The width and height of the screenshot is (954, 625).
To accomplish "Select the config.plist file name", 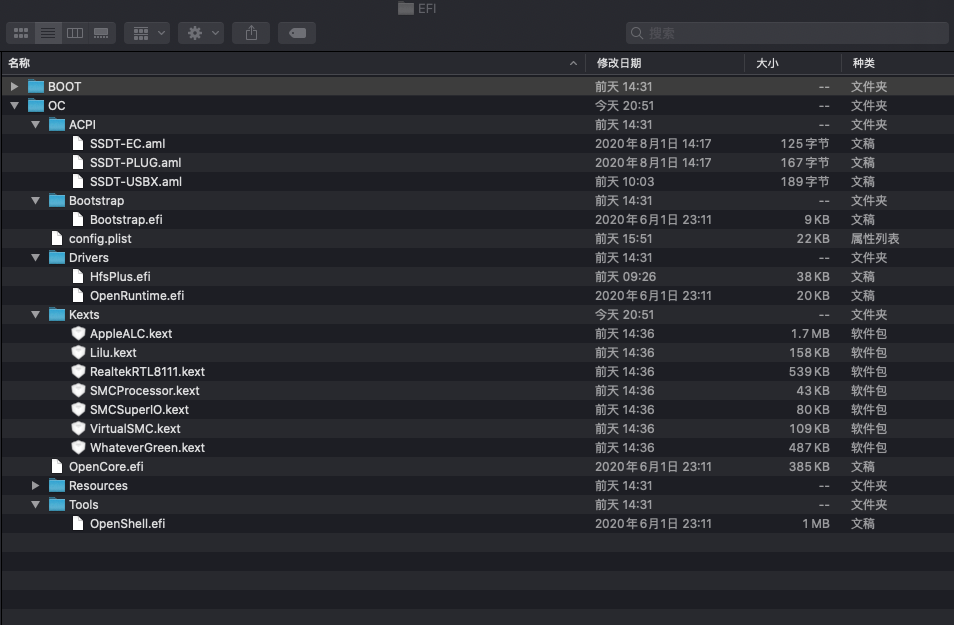I will 100,239.
